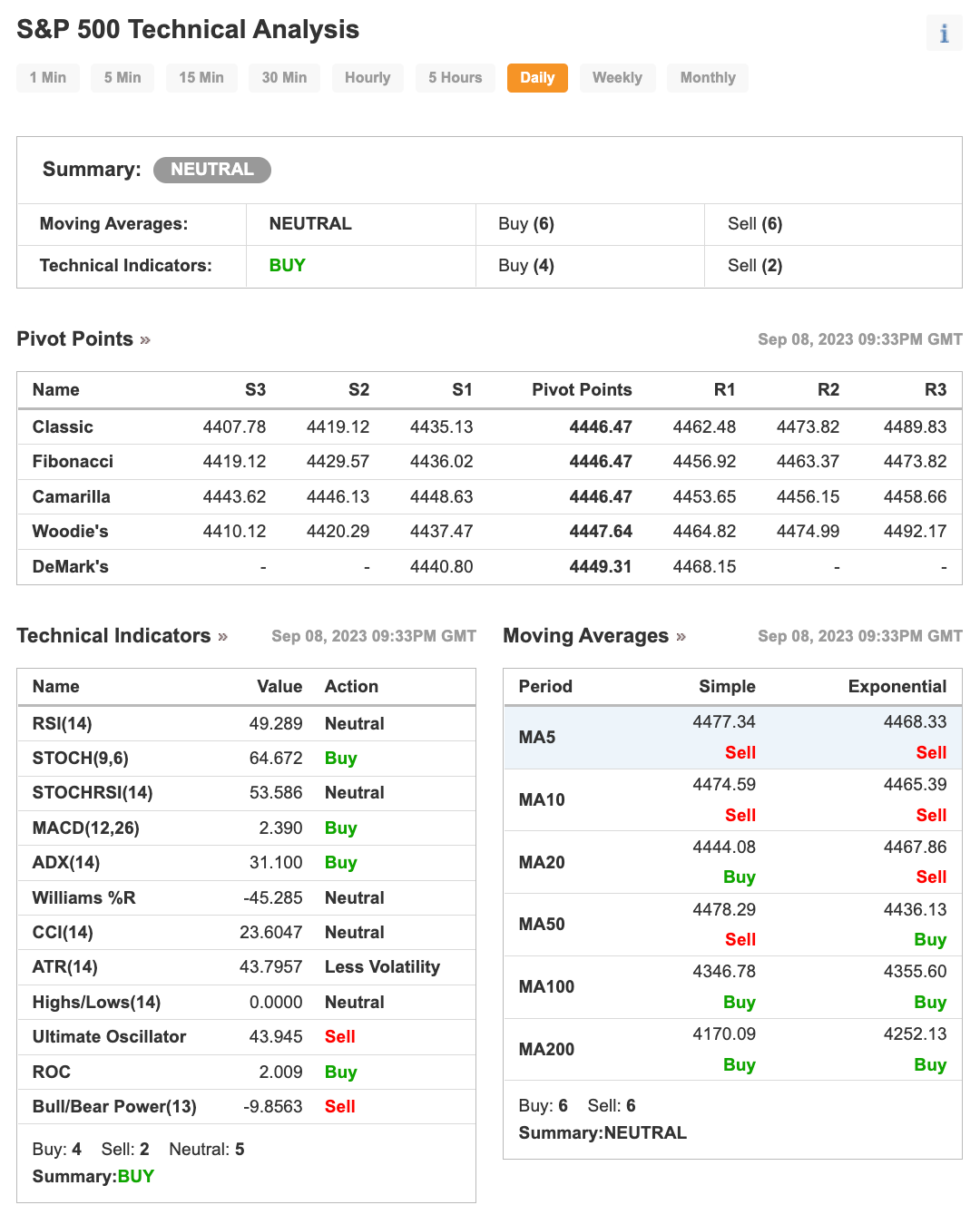The height and width of the screenshot is (1205, 980).
Task: Click DeMark's pivot value 4449.31
Action: point(601,567)
